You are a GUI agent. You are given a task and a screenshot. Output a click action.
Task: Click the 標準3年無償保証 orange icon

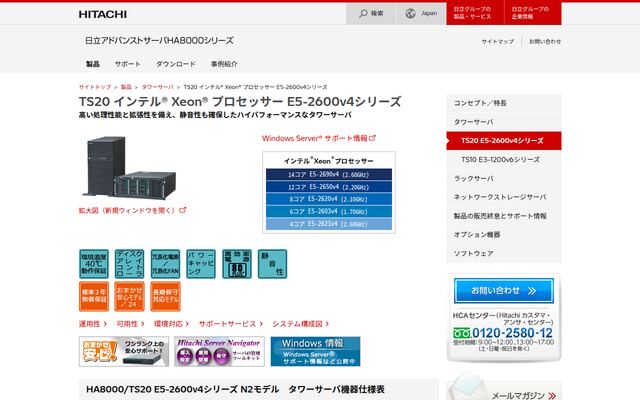coord(94,296)
